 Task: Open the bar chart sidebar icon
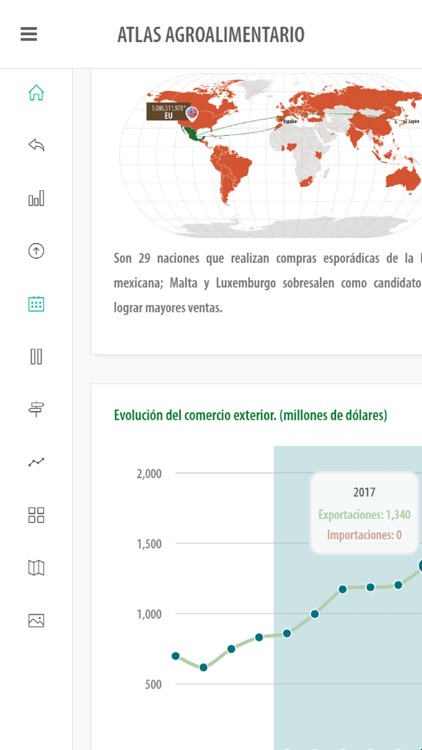36,198
